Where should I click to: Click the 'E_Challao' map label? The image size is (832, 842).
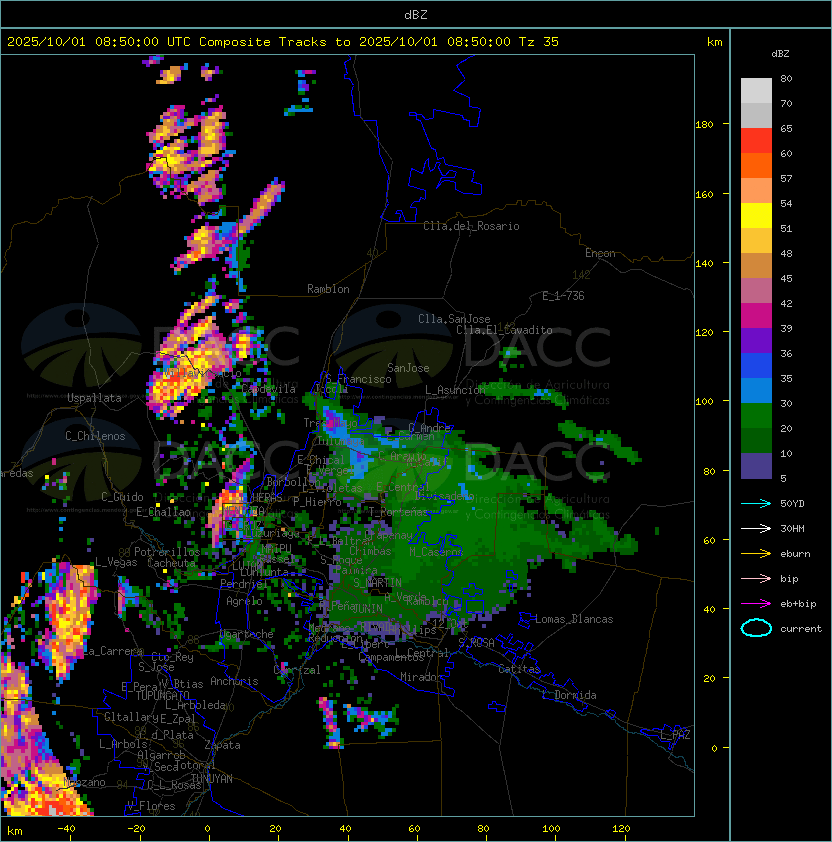pos(163,512)
